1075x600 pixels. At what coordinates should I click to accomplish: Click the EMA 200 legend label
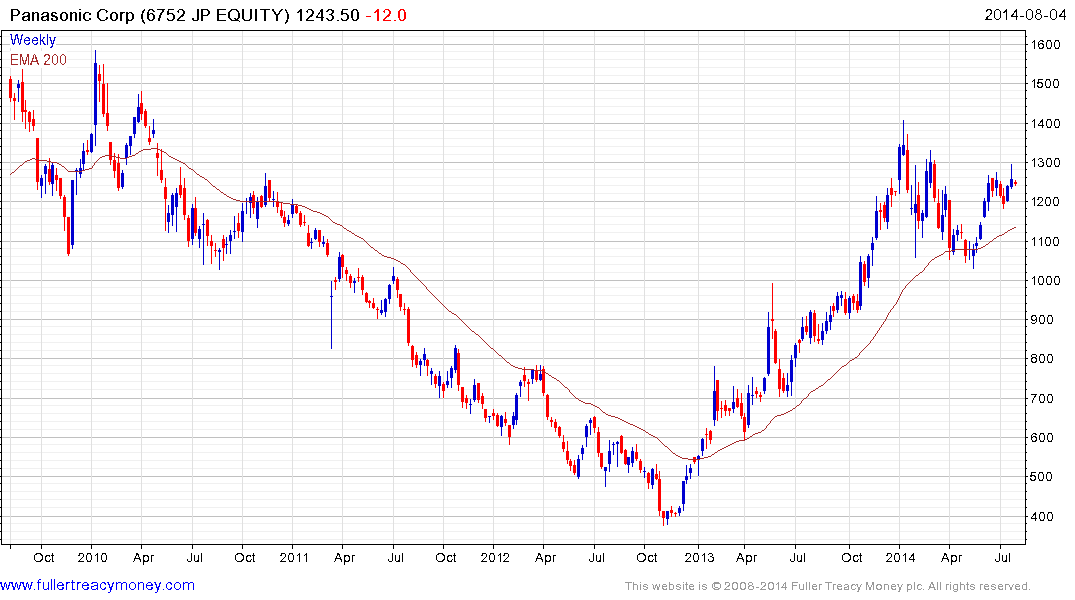(x=38, y=60)
